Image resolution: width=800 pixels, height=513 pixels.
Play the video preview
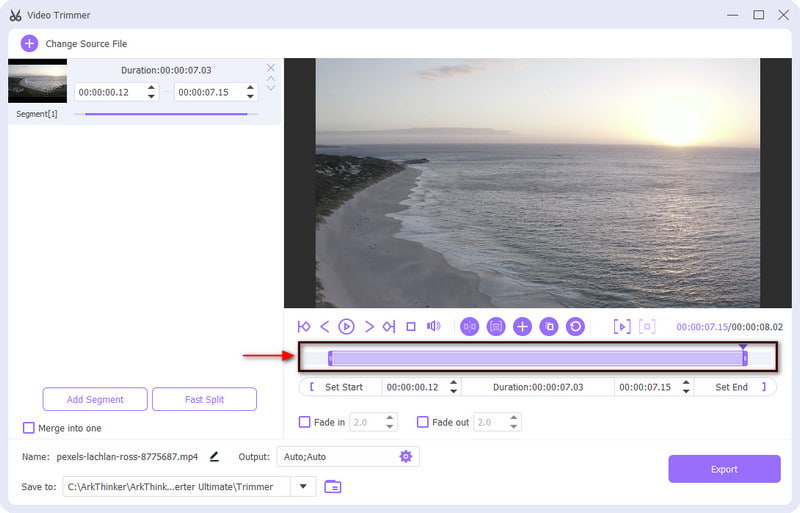(346, 326)
